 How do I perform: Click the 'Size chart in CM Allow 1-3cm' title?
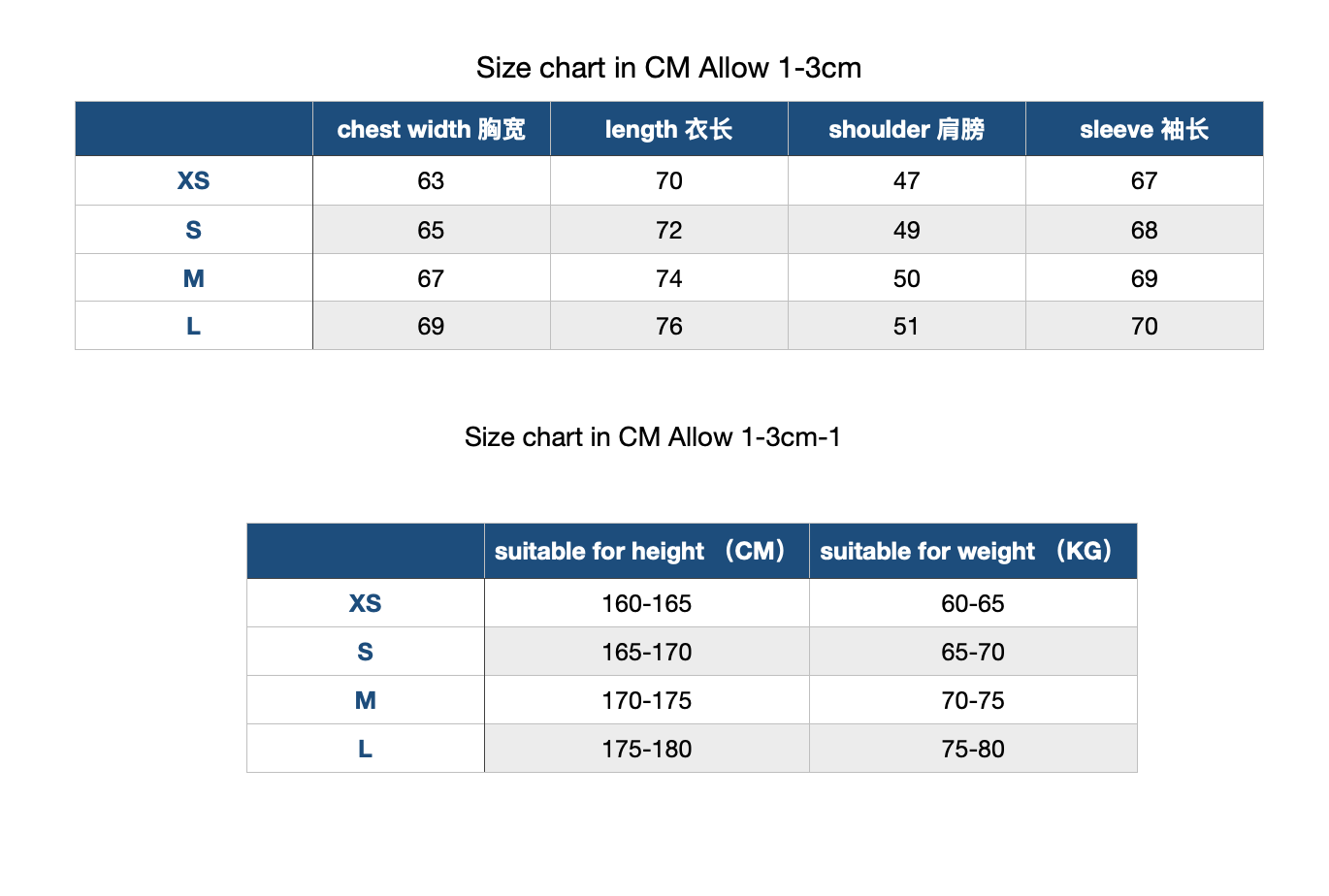tap(668, 68)
